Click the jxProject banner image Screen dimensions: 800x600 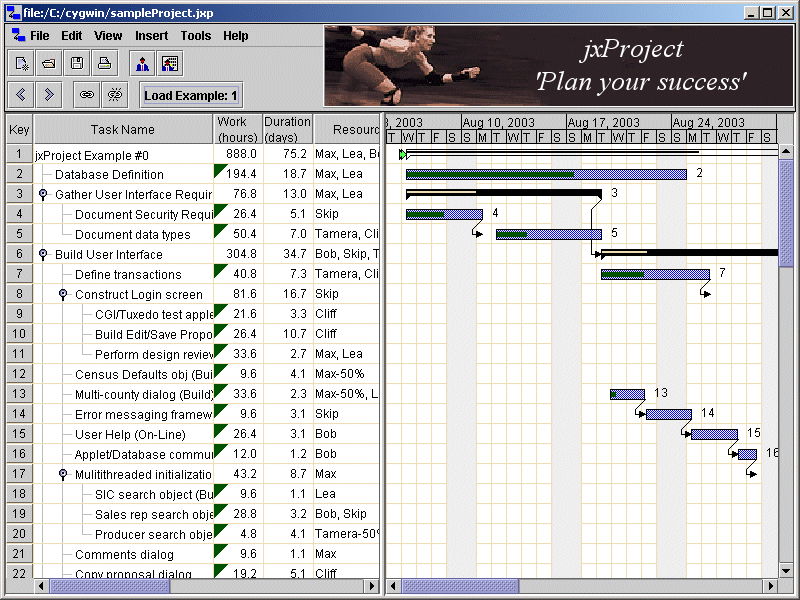pyautogui.click(x=559, y=66)
